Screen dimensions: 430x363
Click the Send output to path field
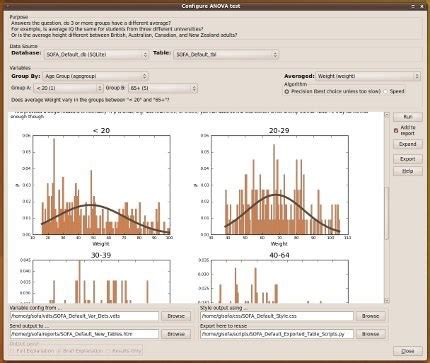click(x=84, y=334)
